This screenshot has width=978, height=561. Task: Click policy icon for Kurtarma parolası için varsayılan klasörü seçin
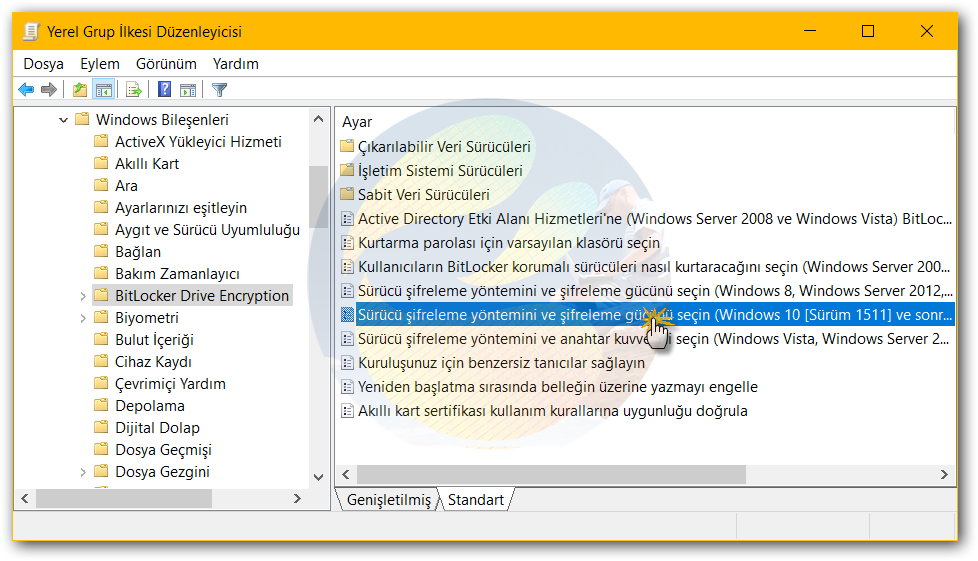click(347, 243)
